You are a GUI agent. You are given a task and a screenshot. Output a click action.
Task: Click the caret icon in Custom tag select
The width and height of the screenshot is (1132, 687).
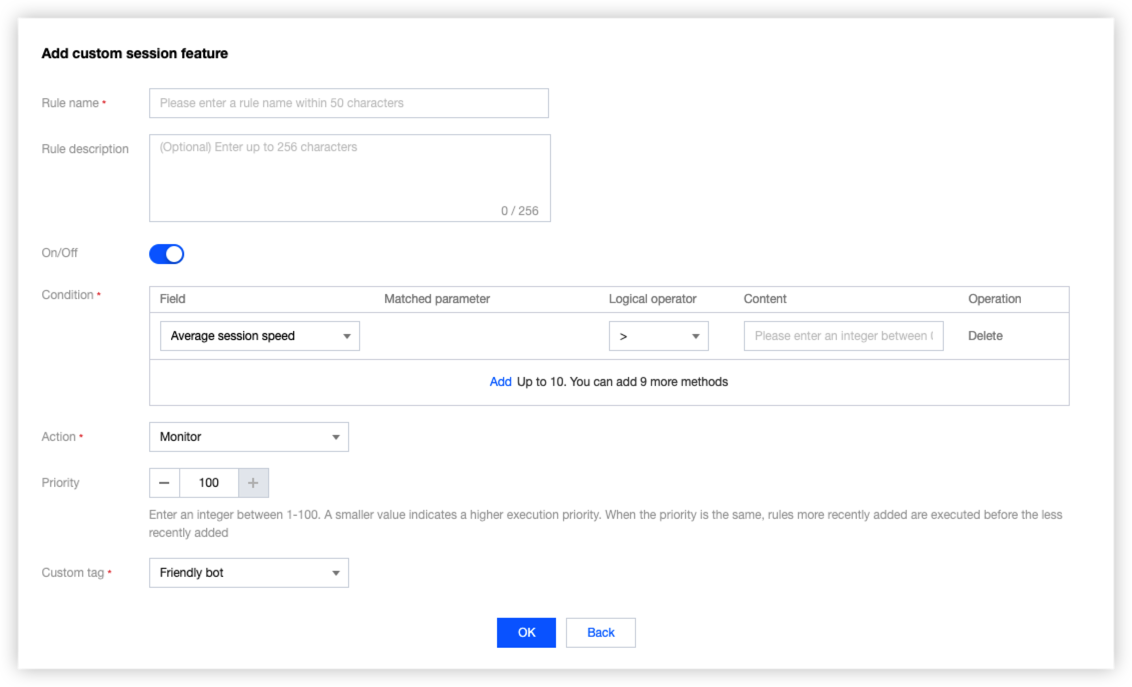click(336, 574)
